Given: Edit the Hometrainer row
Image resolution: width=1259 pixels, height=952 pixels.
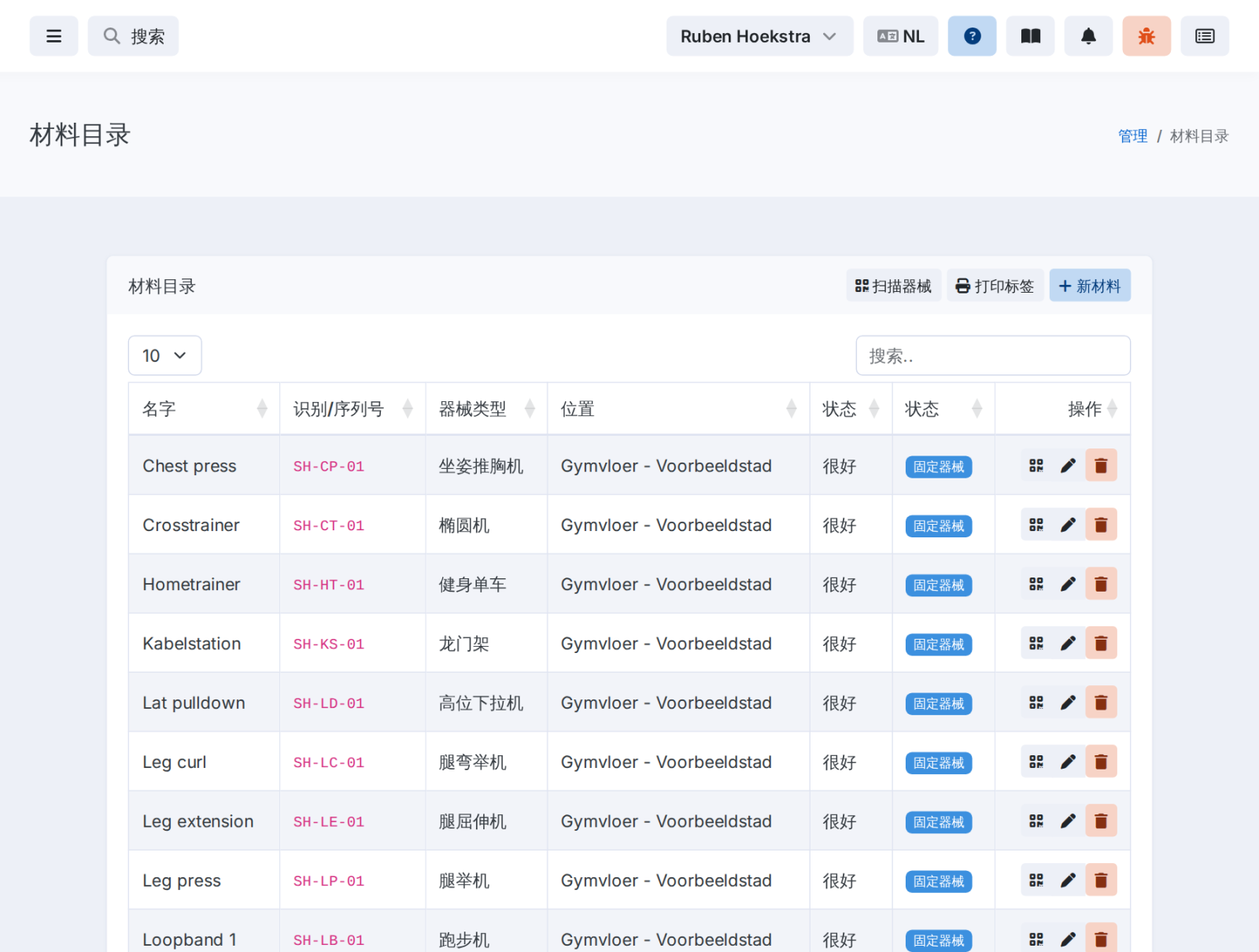Looking at the screenshot, I should click(1068, 584).
